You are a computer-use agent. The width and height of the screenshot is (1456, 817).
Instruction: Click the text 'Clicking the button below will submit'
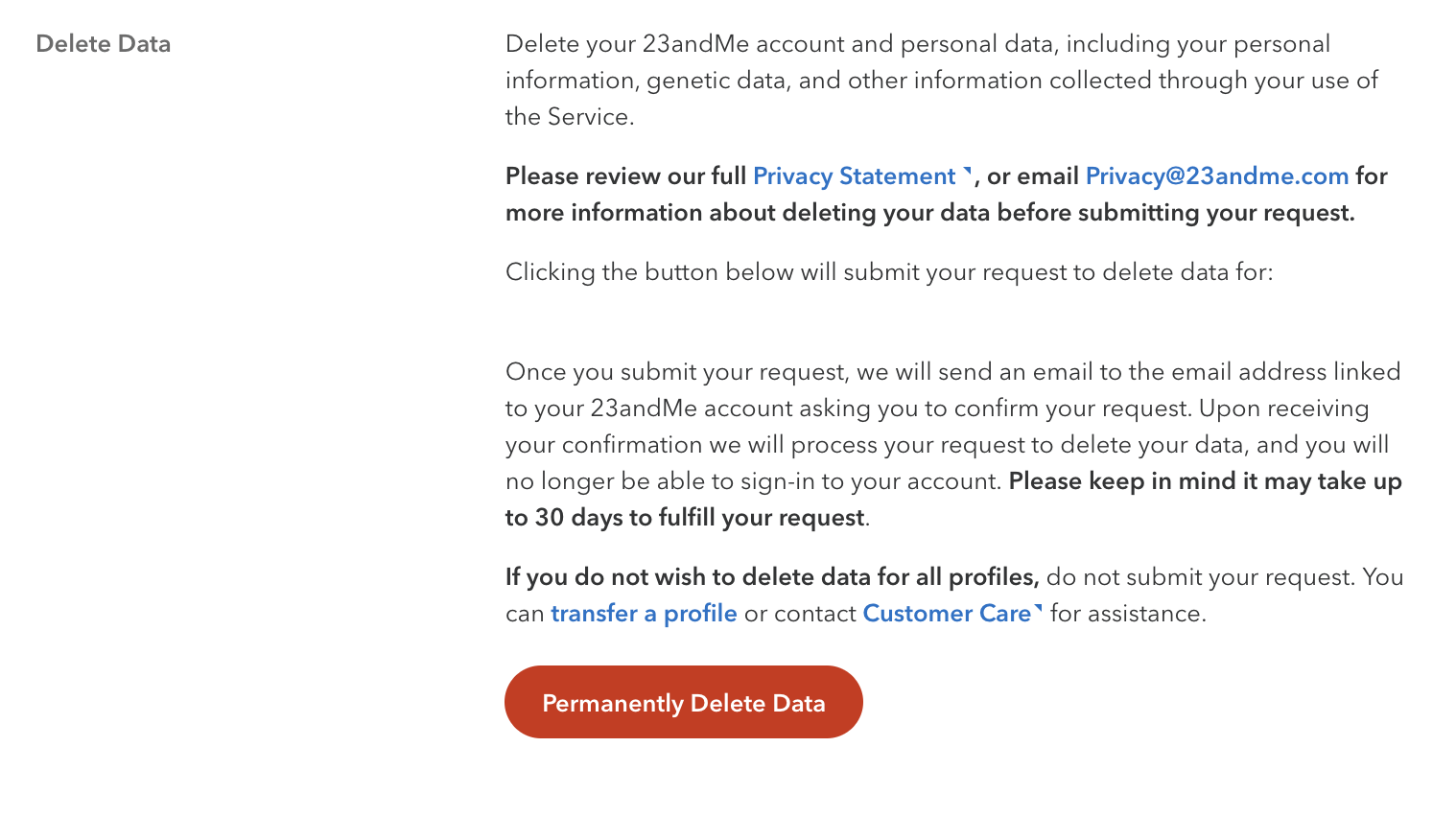click(730, 272)
